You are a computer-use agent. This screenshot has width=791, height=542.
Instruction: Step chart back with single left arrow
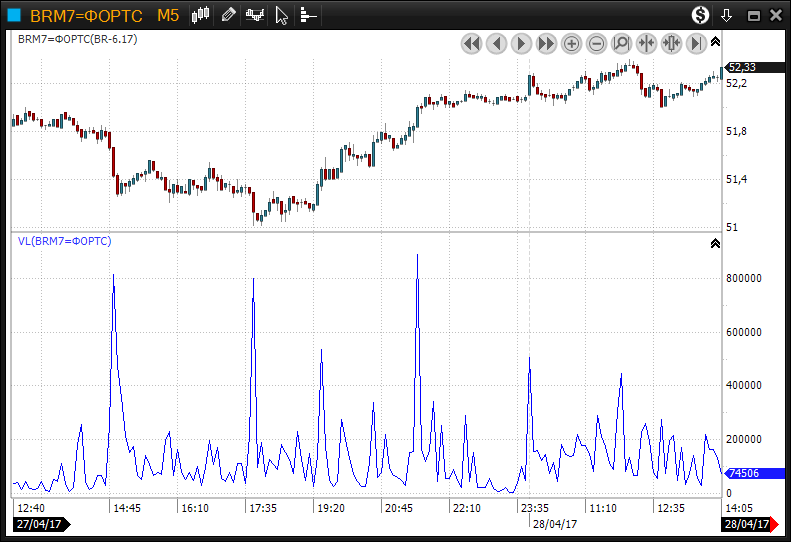(x=496, y=43)
